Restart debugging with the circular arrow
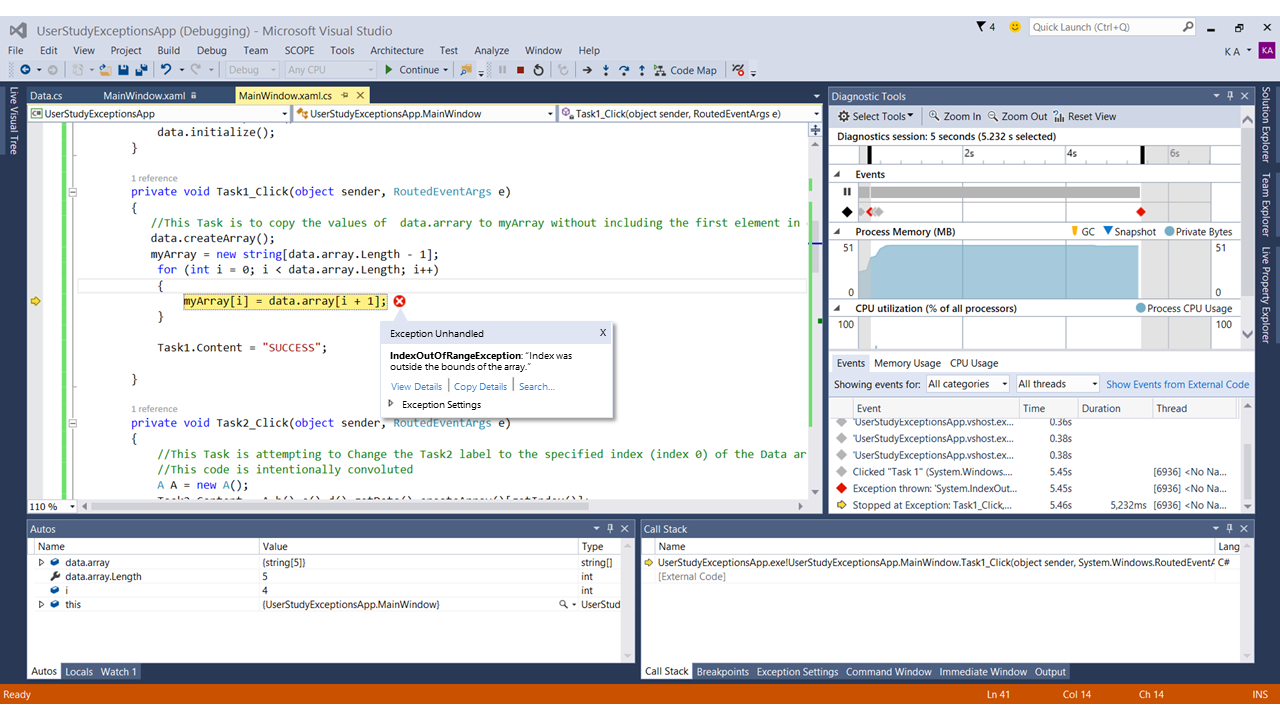The width and height of the screenshot is (1280, 720). [x=538, y=70]
